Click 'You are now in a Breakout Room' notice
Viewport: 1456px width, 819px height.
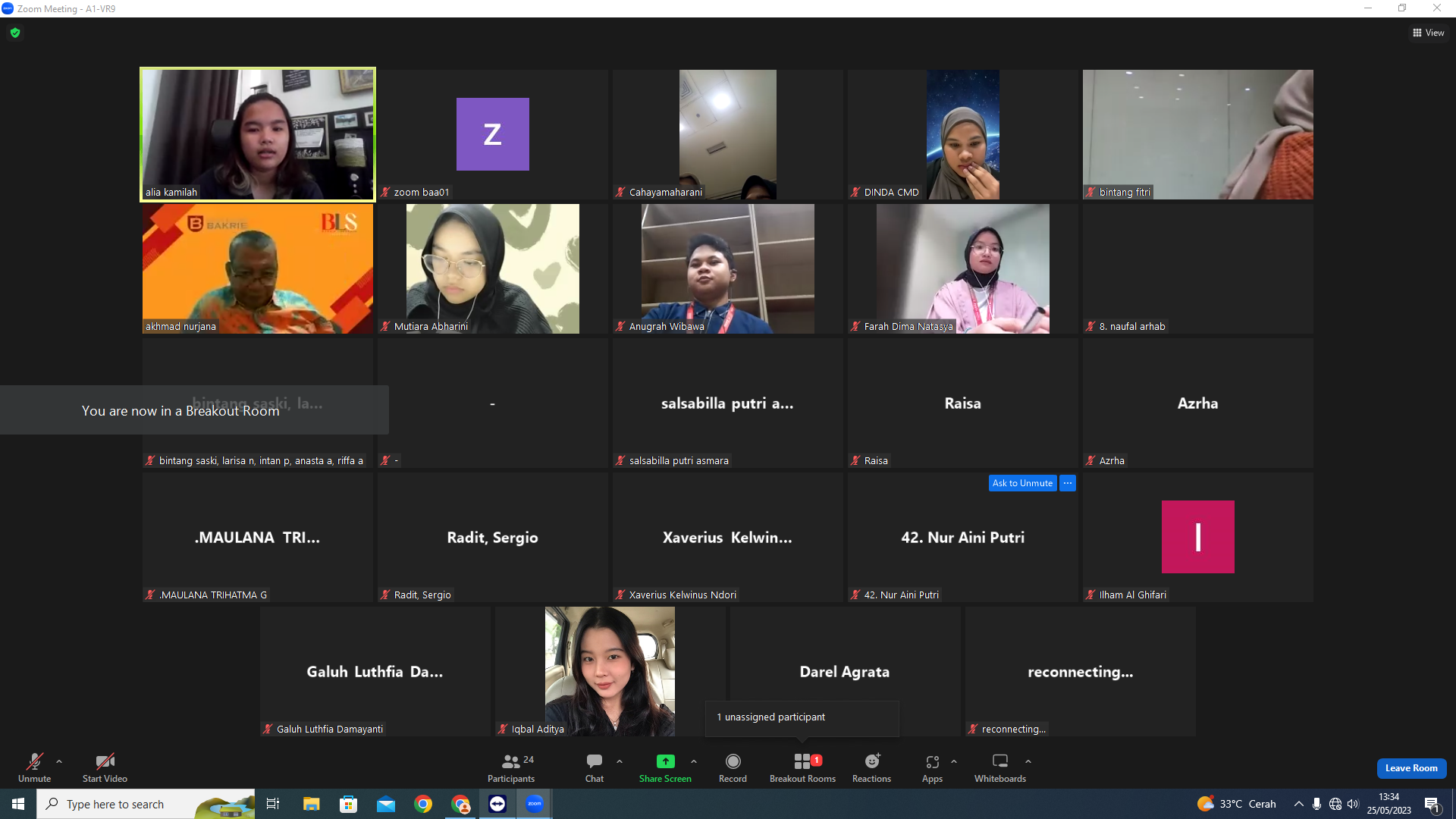tap(194, 410)
